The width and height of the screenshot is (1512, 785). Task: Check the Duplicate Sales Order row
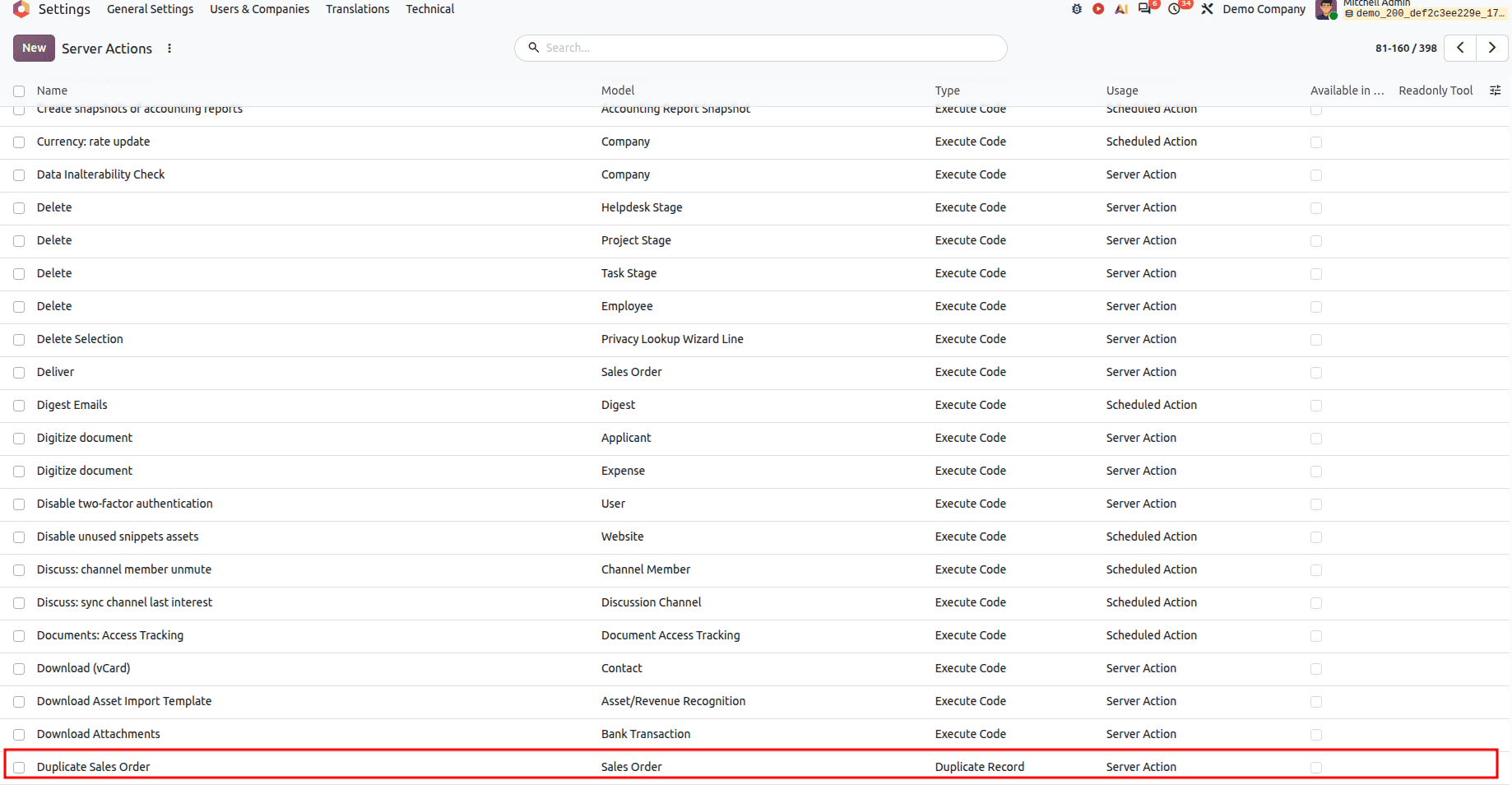[x=19, y=768]
